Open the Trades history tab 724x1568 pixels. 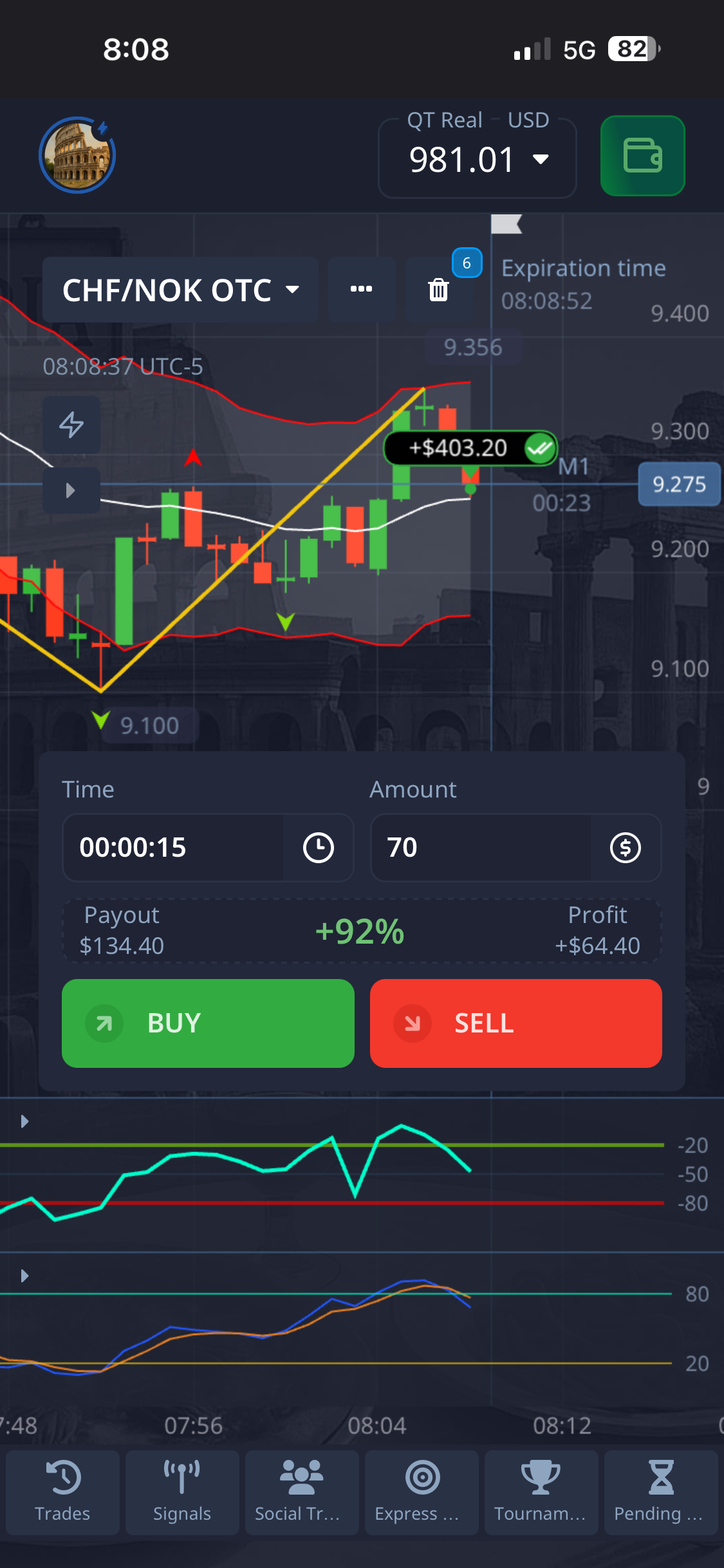pos(62,1492)
